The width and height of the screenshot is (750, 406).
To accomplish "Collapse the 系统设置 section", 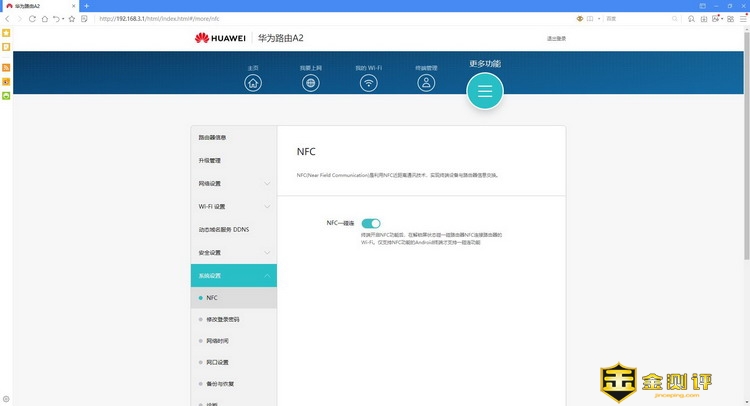I will 233,275.
